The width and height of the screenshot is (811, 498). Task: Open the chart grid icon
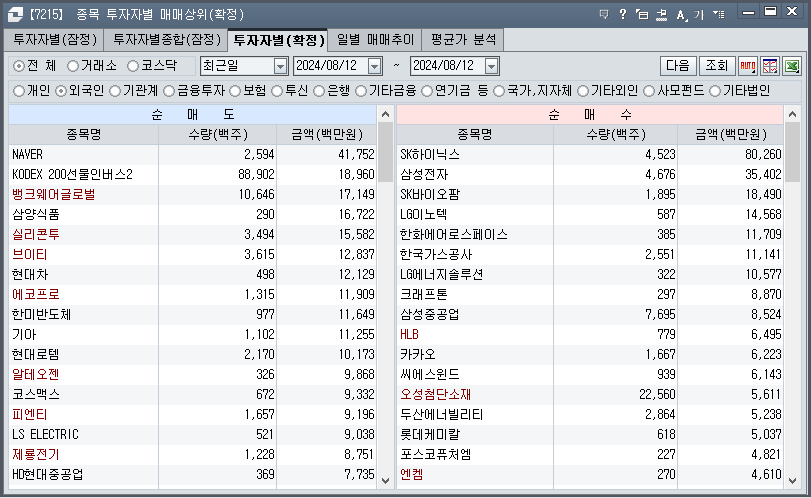click(770, 66)
